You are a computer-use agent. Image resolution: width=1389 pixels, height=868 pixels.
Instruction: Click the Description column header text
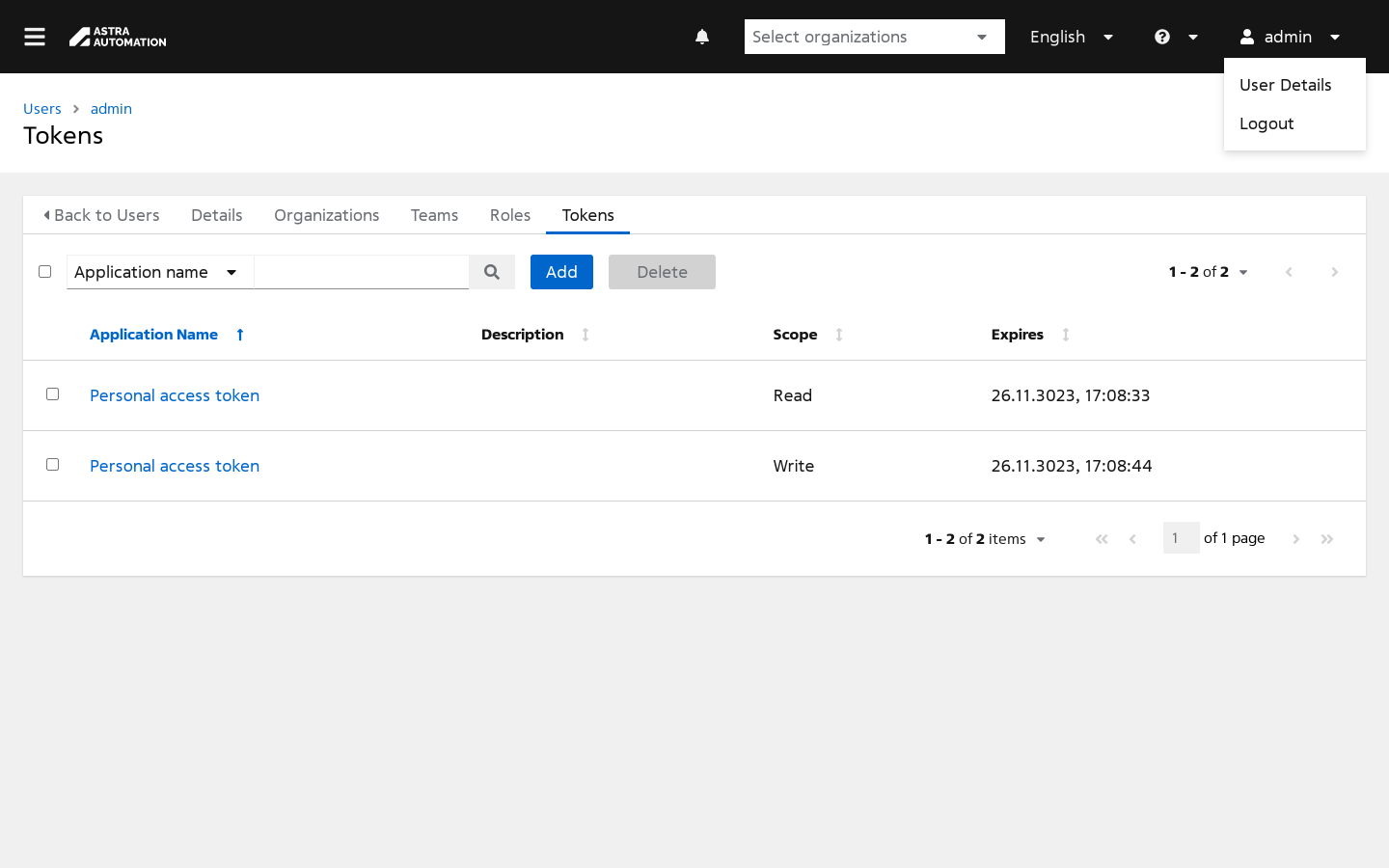pyautogui.click(x=523, y=335)
